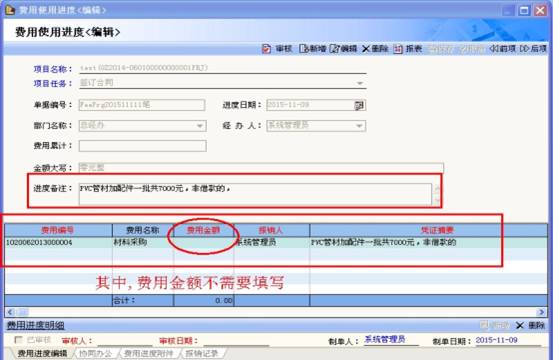
Task: Maximize the 费用使用进度 window
Action: pyautogui.click(x=524, y=10)
